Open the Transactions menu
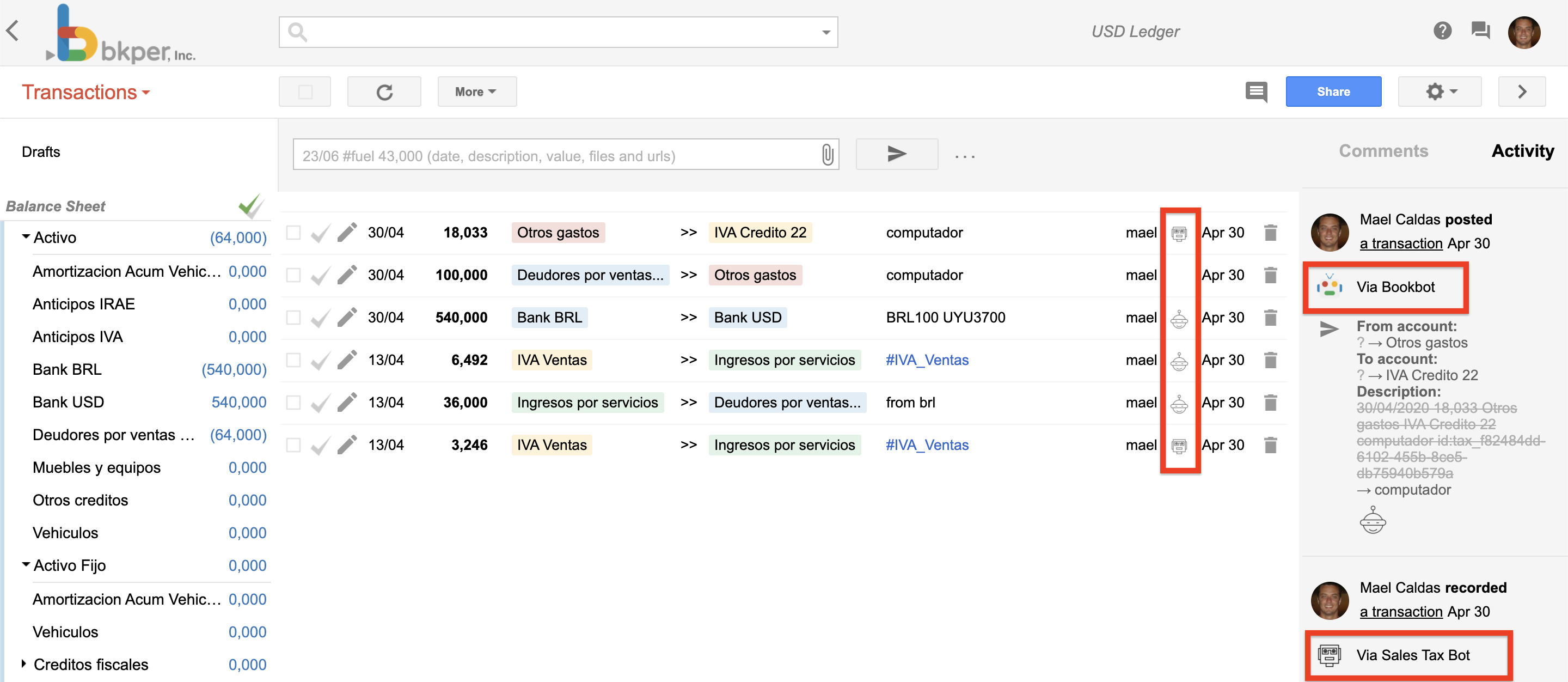 [85, 92]
